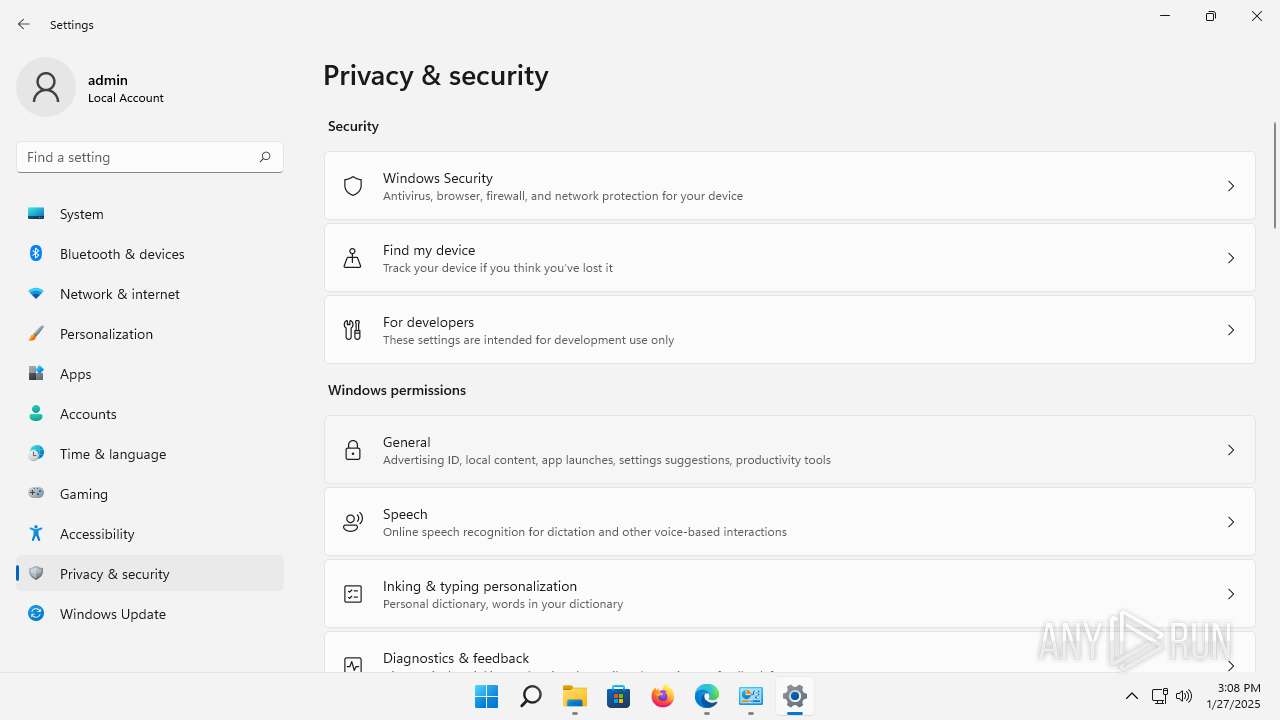Click the search magnifier in Find a setting
Screen dimensions: 1280x720
click(265, 157)
